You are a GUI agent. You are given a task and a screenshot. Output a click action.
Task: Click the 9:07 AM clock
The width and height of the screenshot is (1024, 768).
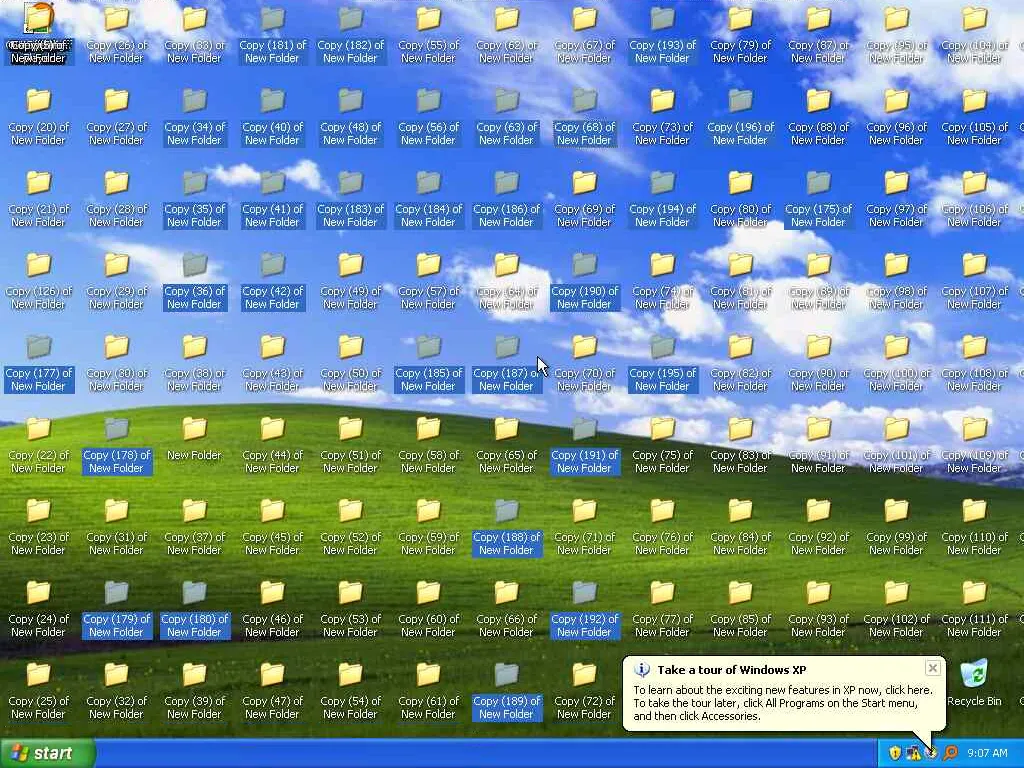[x=987, y=753]
